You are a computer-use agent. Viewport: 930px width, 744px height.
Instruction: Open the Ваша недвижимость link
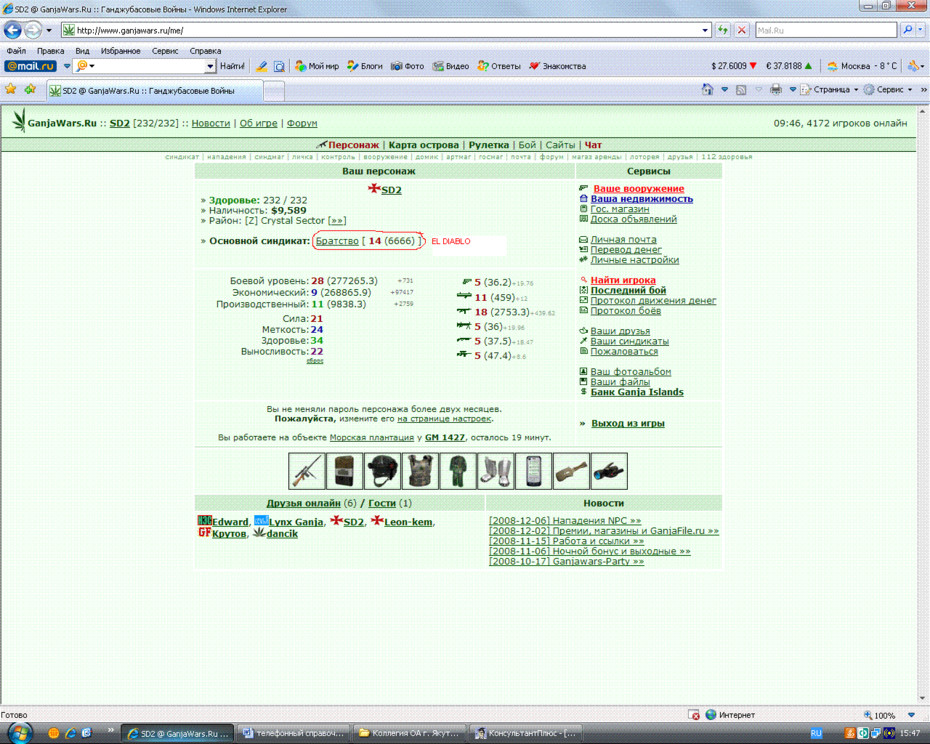641,199
